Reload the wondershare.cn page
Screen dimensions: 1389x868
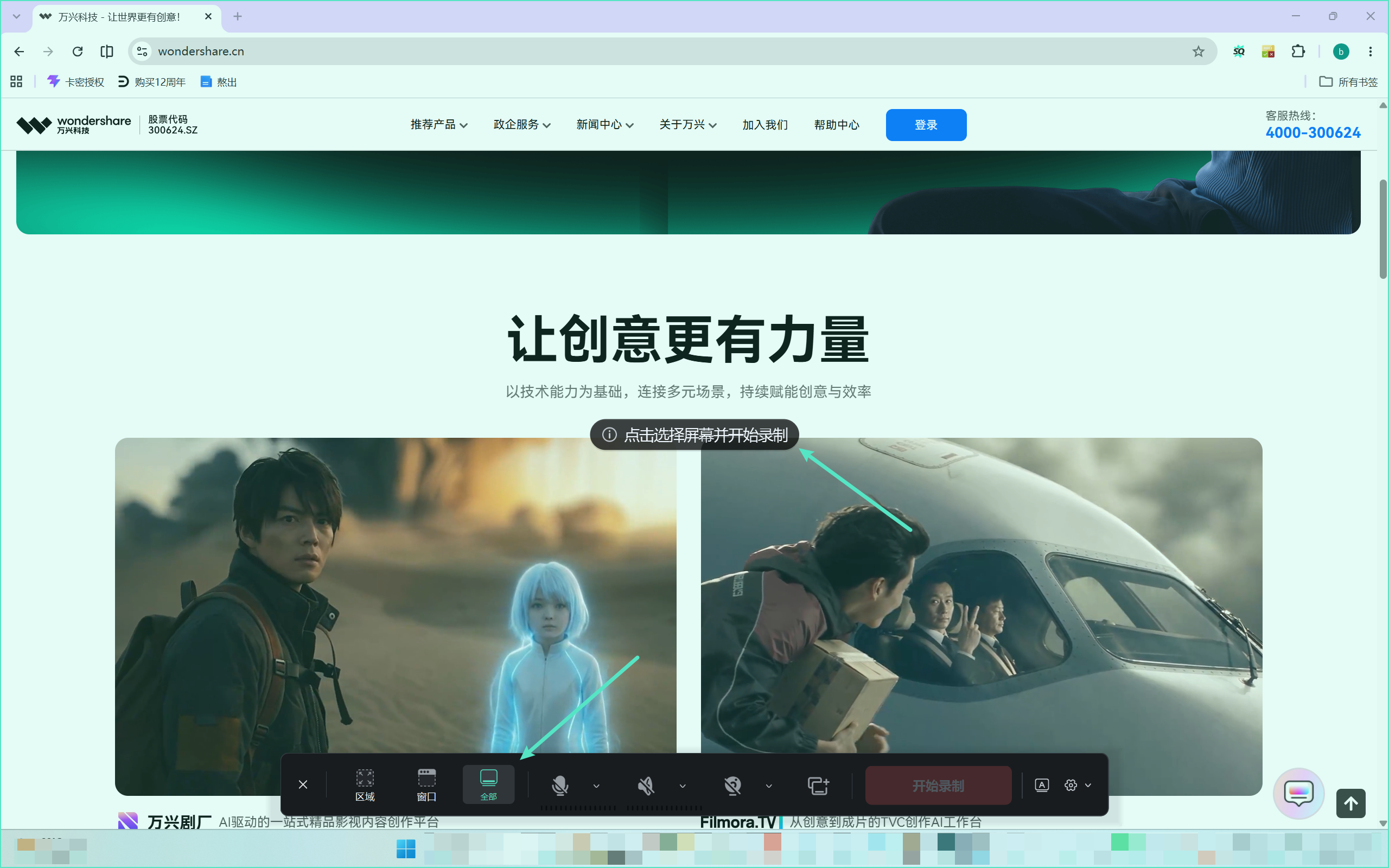[78, 52]
